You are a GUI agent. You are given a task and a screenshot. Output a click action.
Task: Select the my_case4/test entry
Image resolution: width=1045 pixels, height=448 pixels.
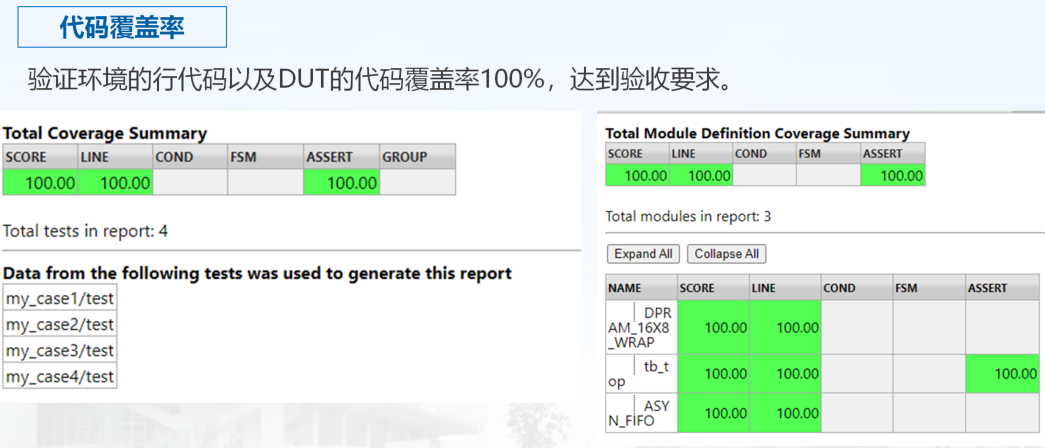59,376
